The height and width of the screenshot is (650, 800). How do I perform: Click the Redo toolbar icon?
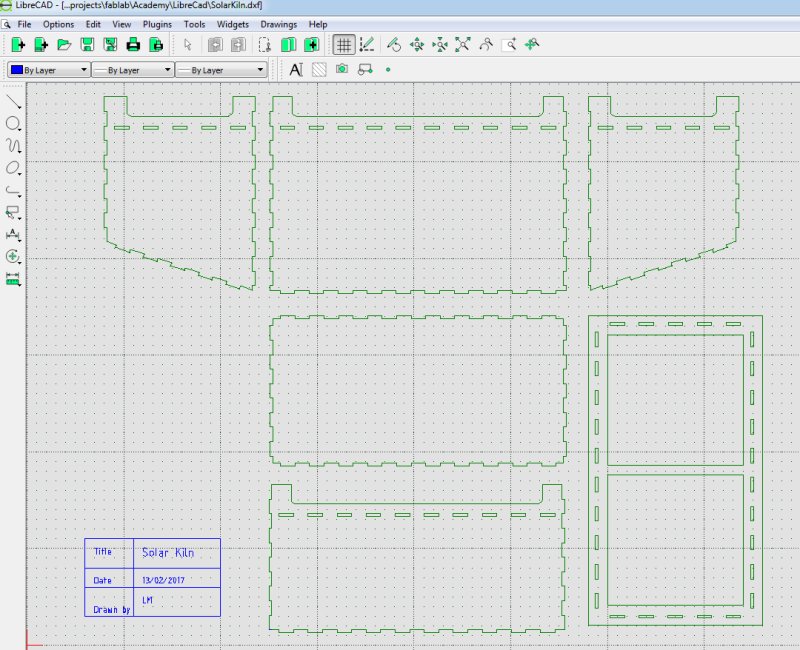pos(238,45)
